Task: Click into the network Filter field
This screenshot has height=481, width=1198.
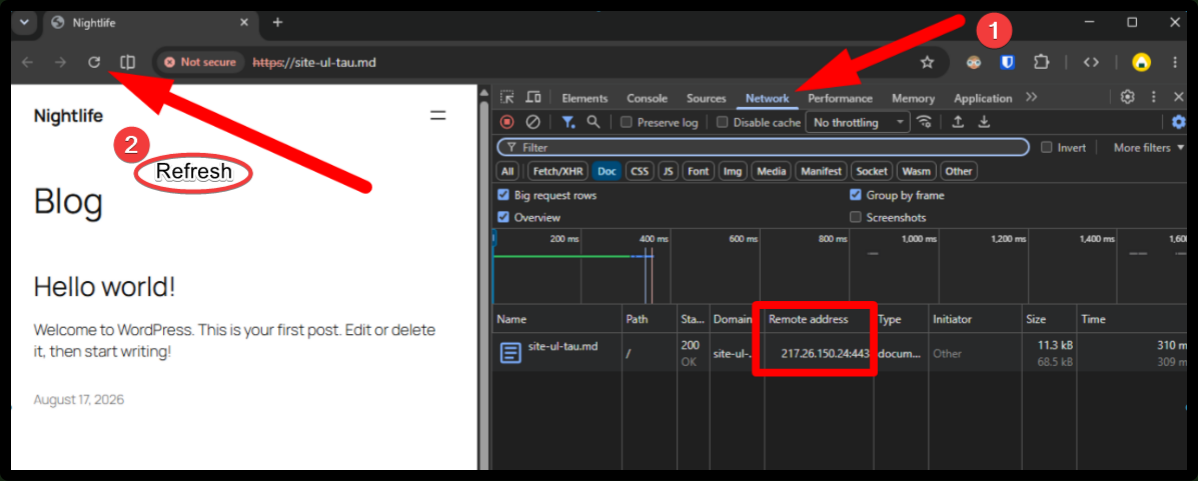Action: 763,147
